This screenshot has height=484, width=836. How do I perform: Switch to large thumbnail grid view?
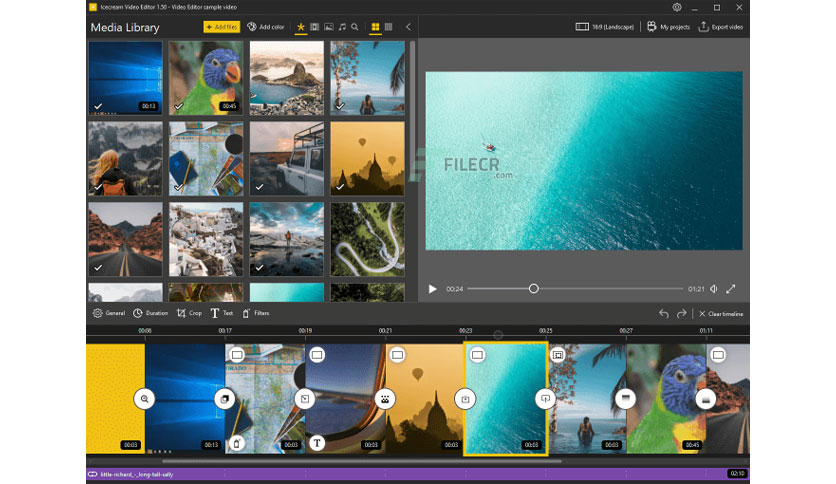375,27
